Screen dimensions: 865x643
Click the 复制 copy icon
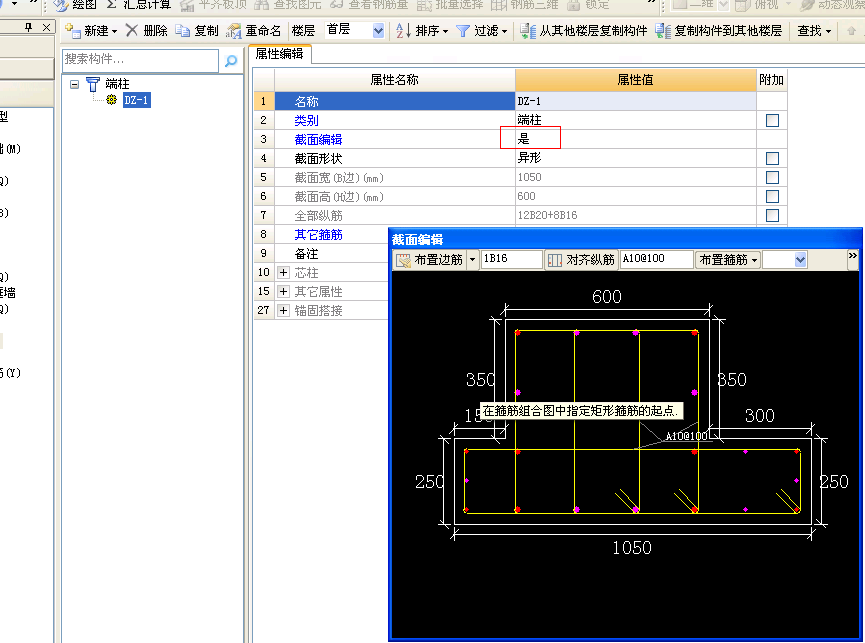[183, 31]
